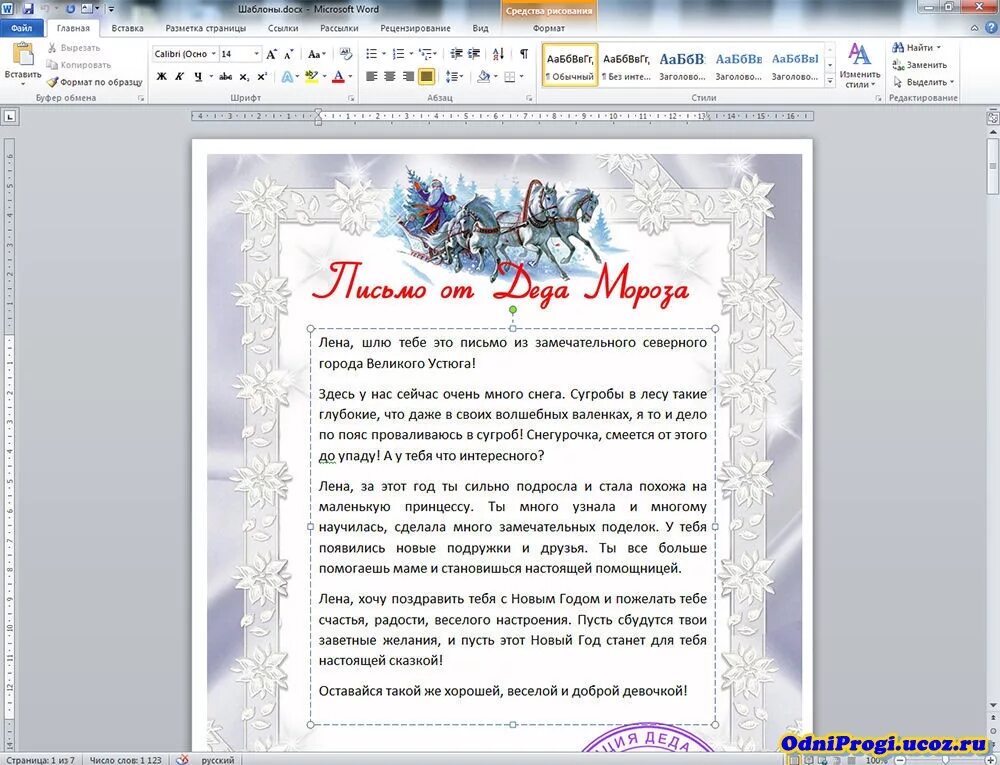
Task: Open the Calibri font name dropdown
Action: (x=213, y=54)
